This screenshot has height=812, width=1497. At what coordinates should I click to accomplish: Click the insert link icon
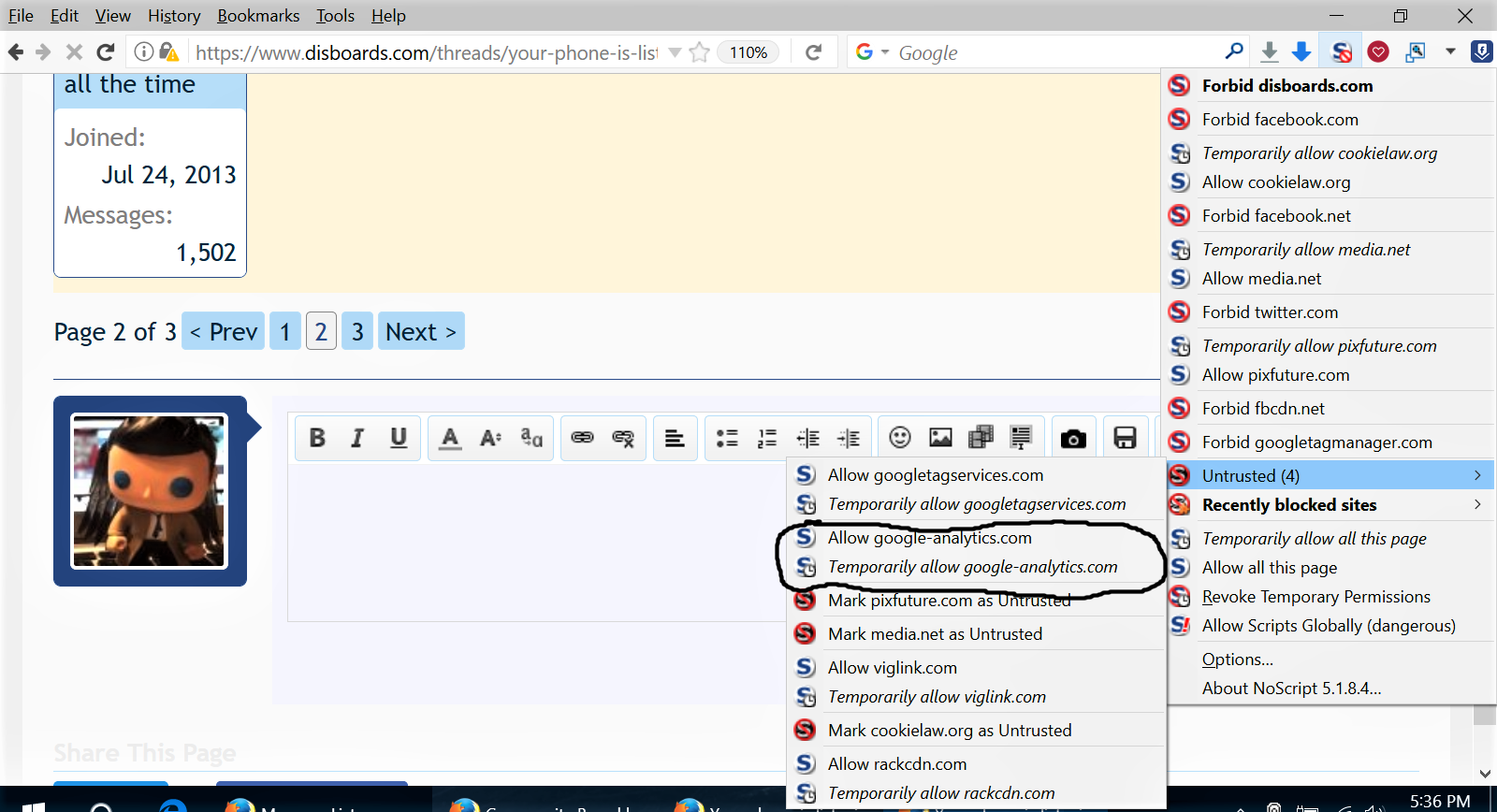(x=582, y=438)
